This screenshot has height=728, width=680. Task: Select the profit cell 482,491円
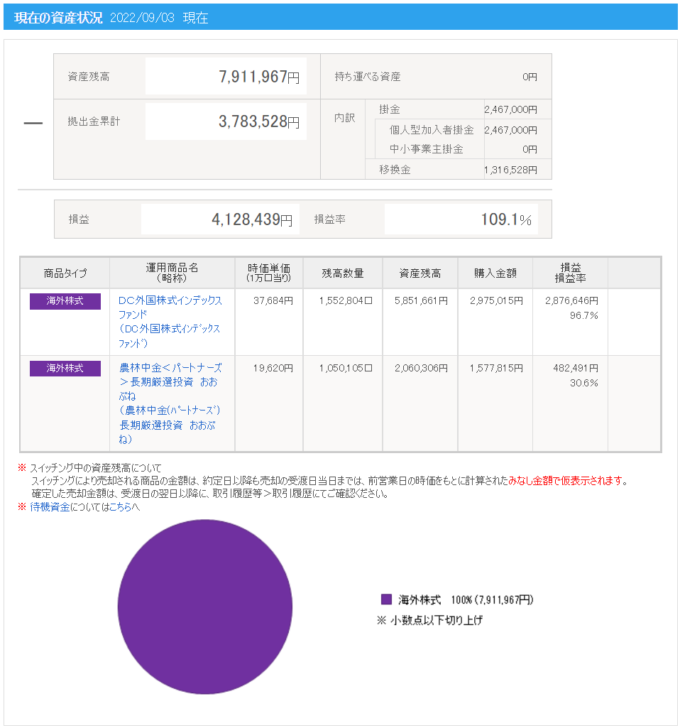[x=576, y=368]
